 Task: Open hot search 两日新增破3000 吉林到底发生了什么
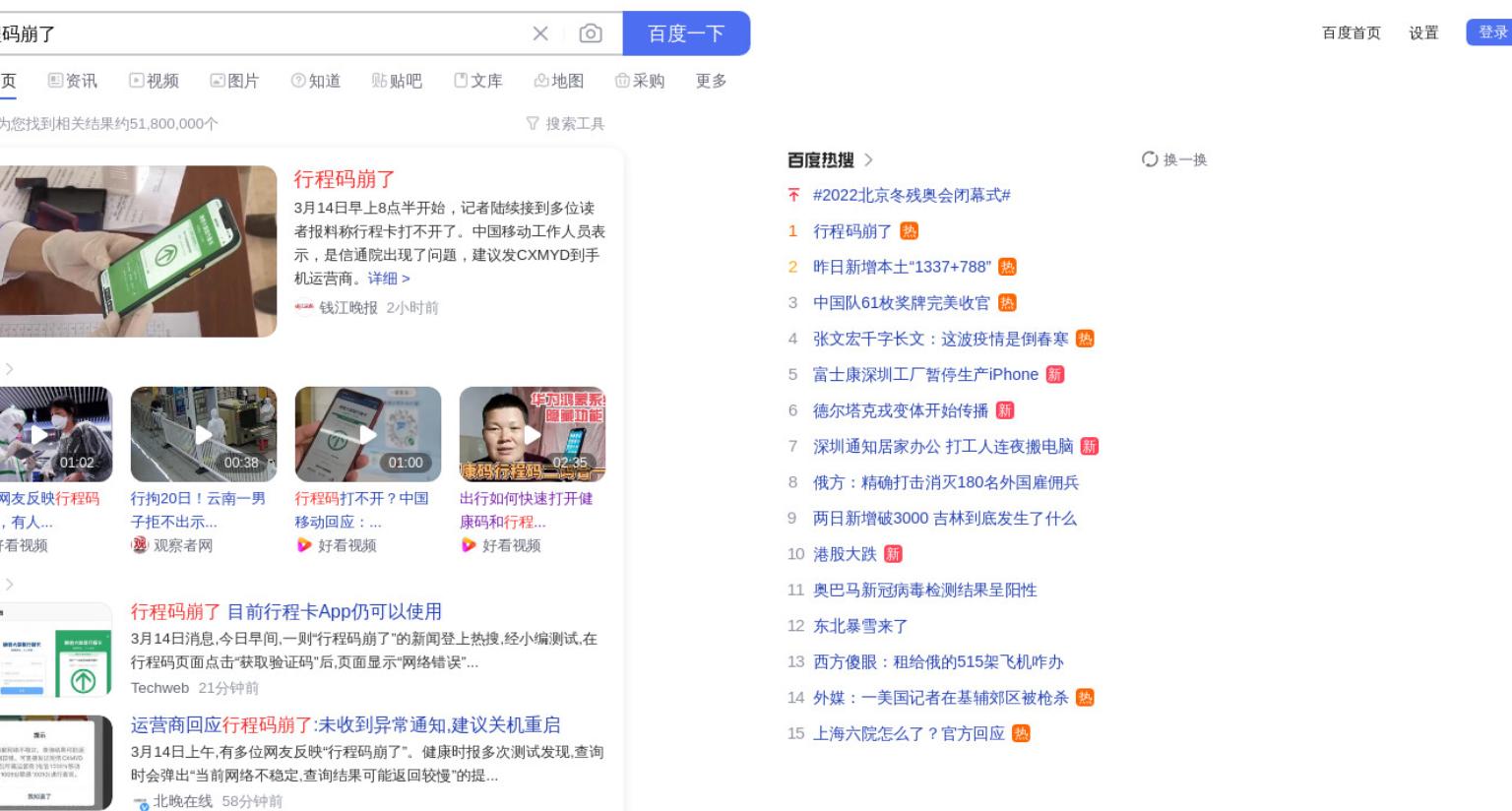(x=945, y=519)
